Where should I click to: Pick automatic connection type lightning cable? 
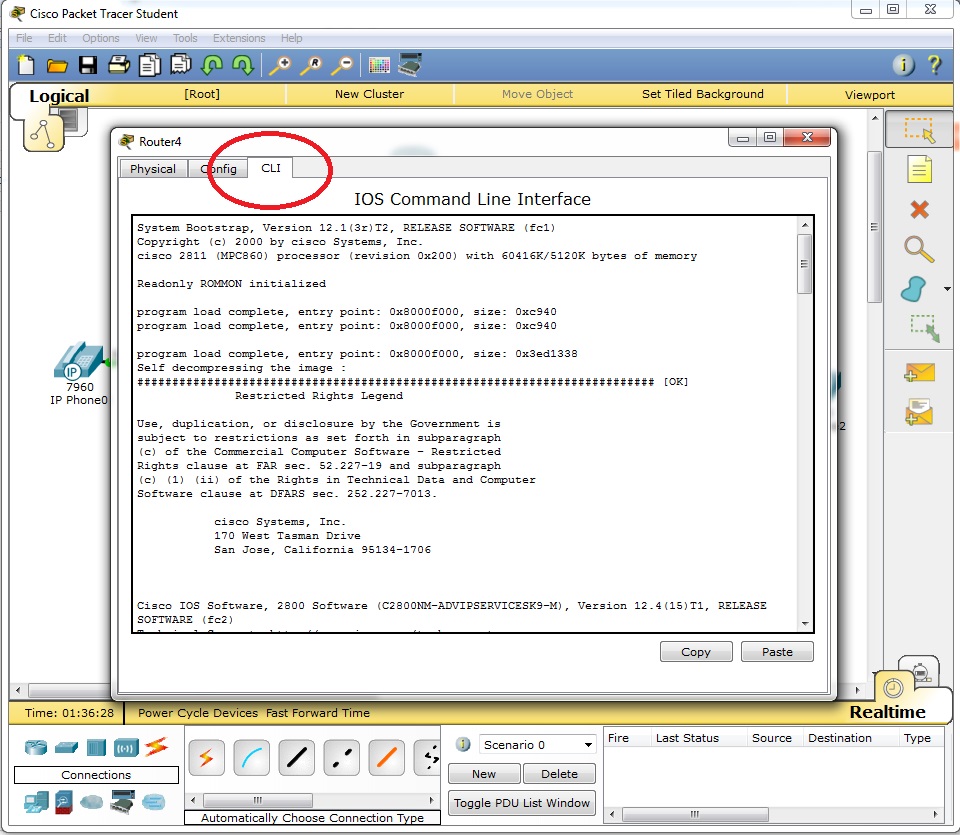[x=207, y=758]
